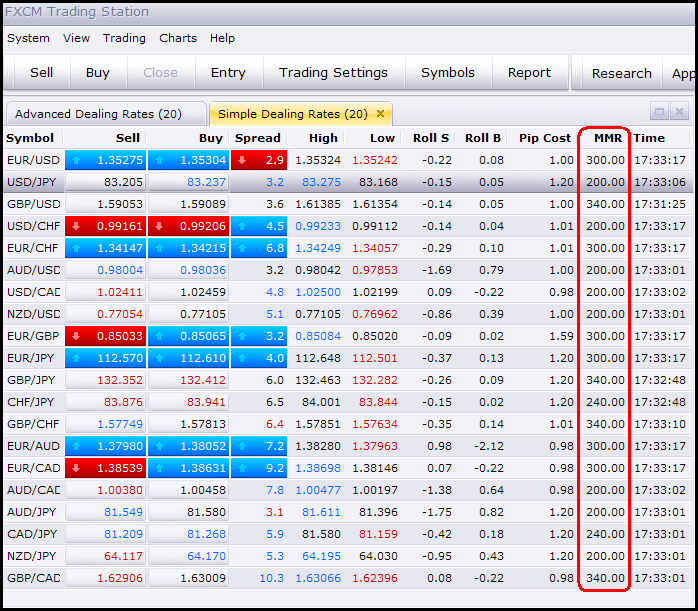
Task: Click AUD/USD sell price 0.98004
Action: click(x=106, y=270)
